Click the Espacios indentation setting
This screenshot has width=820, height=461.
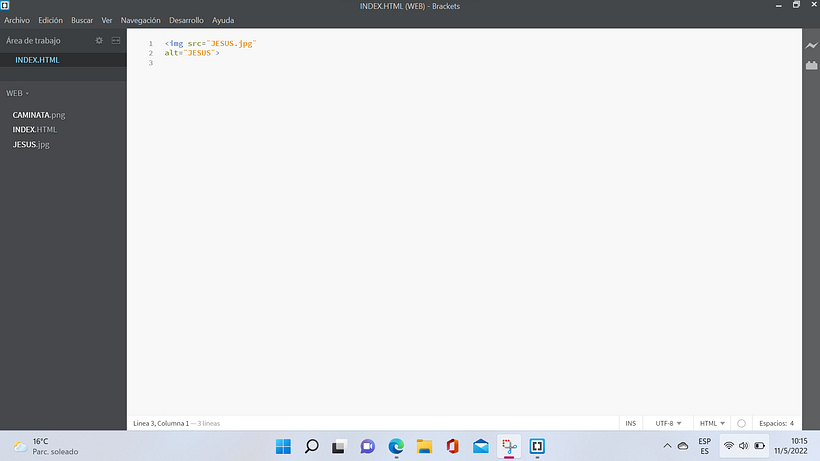click(776, 423)
